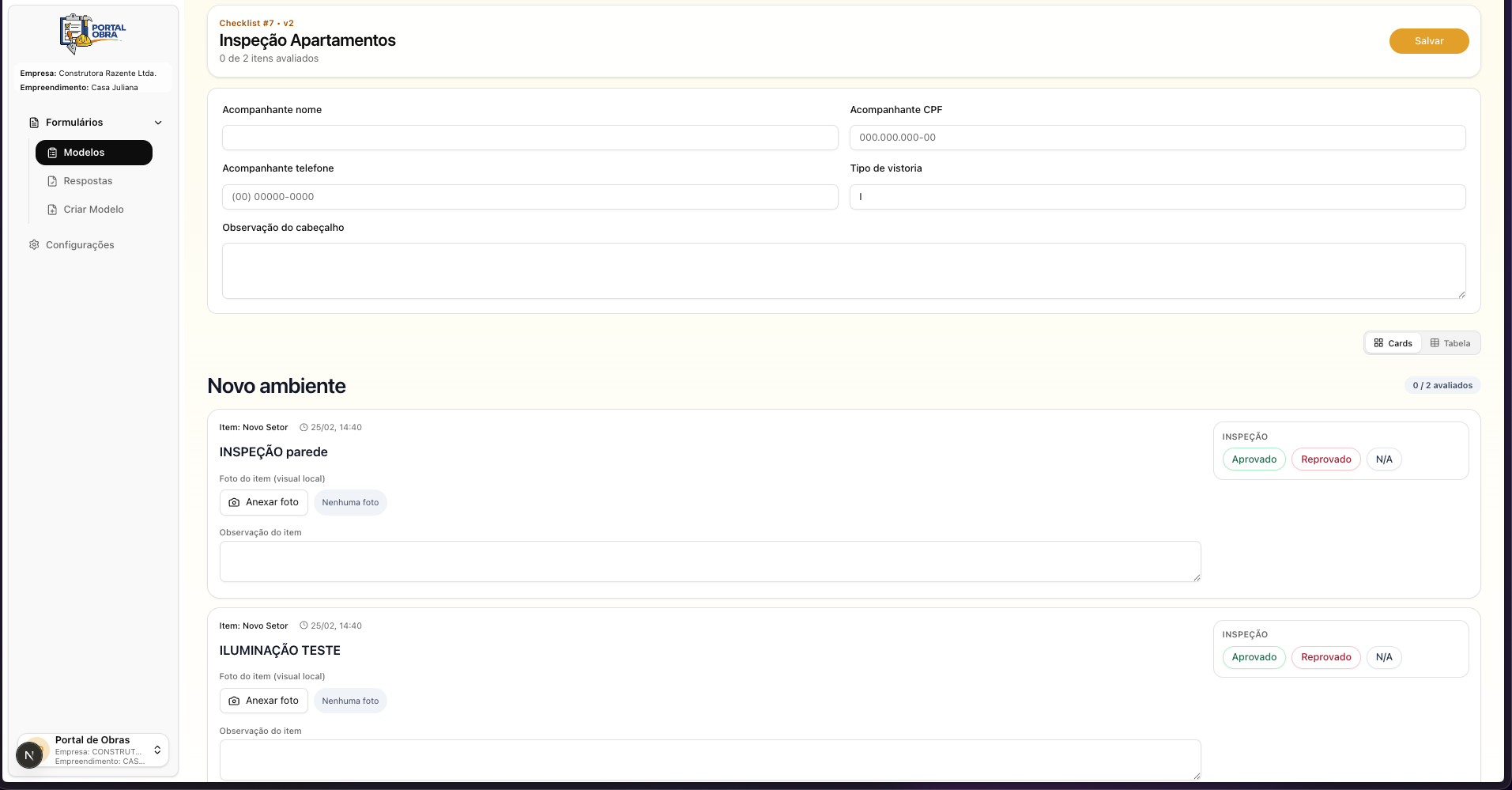1512x790 pixels.
Task: Click the Portal Obra logo
Action: 92,33
